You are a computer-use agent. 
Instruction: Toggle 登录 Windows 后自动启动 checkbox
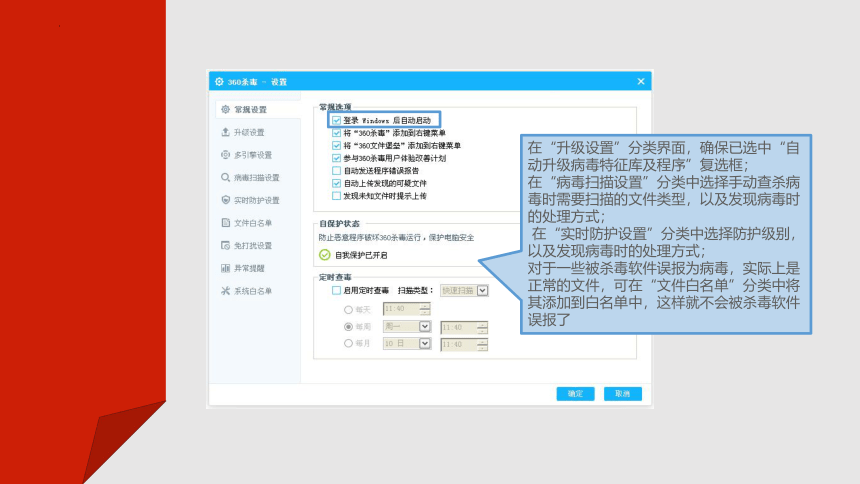(x=337, y=120)
